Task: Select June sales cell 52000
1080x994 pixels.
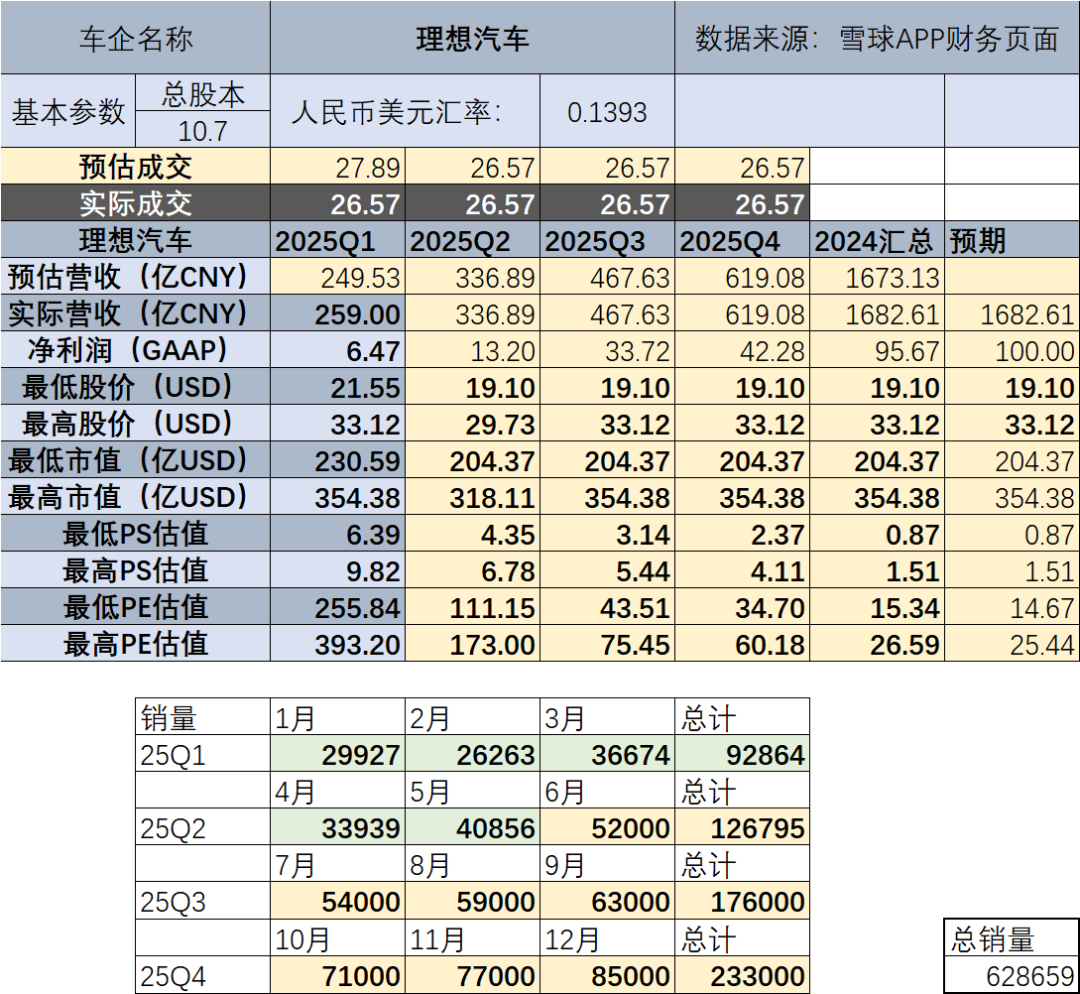Action: 608,827
